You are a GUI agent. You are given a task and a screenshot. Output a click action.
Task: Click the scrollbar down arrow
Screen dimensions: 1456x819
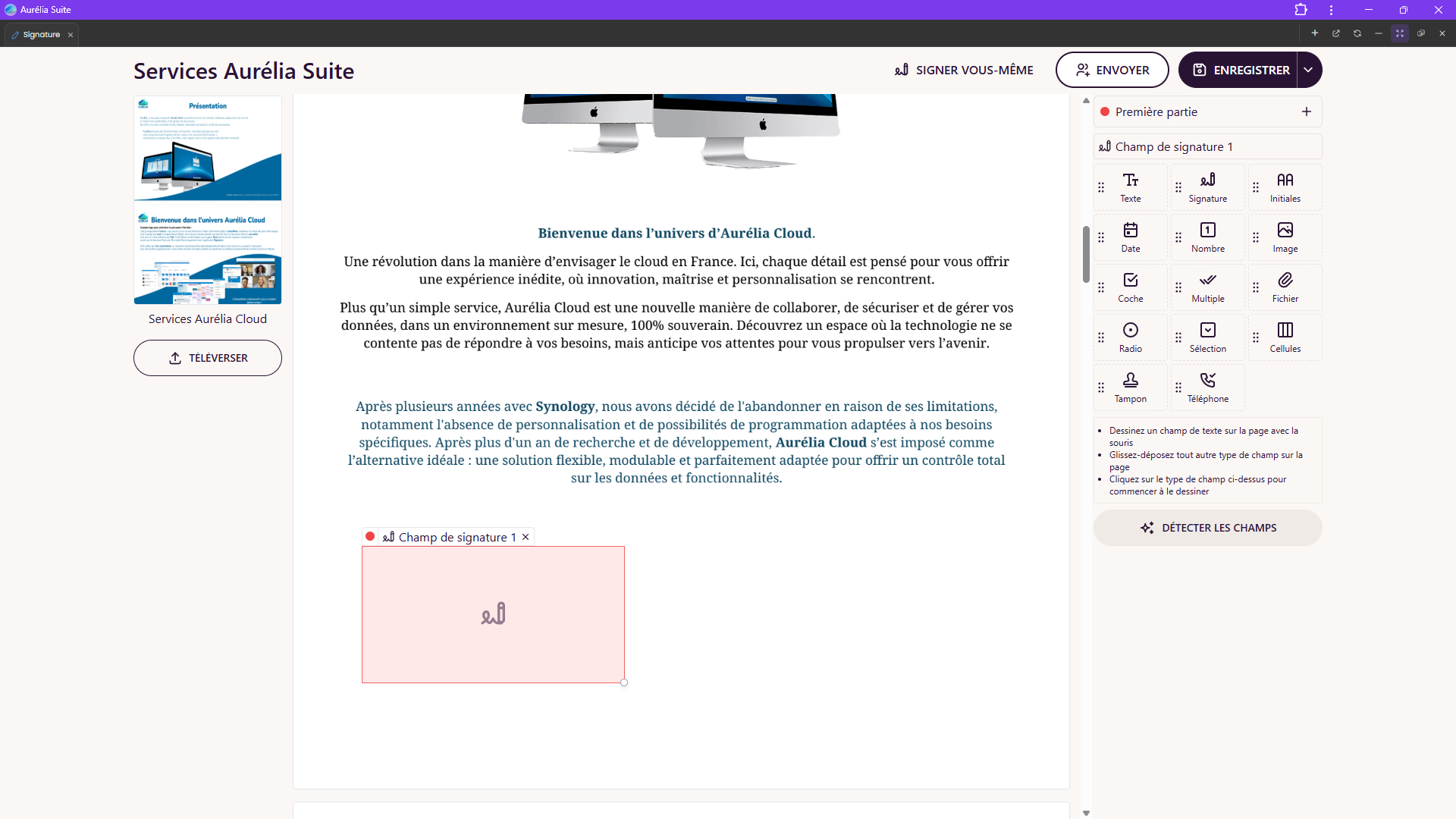click(1086, 813)
